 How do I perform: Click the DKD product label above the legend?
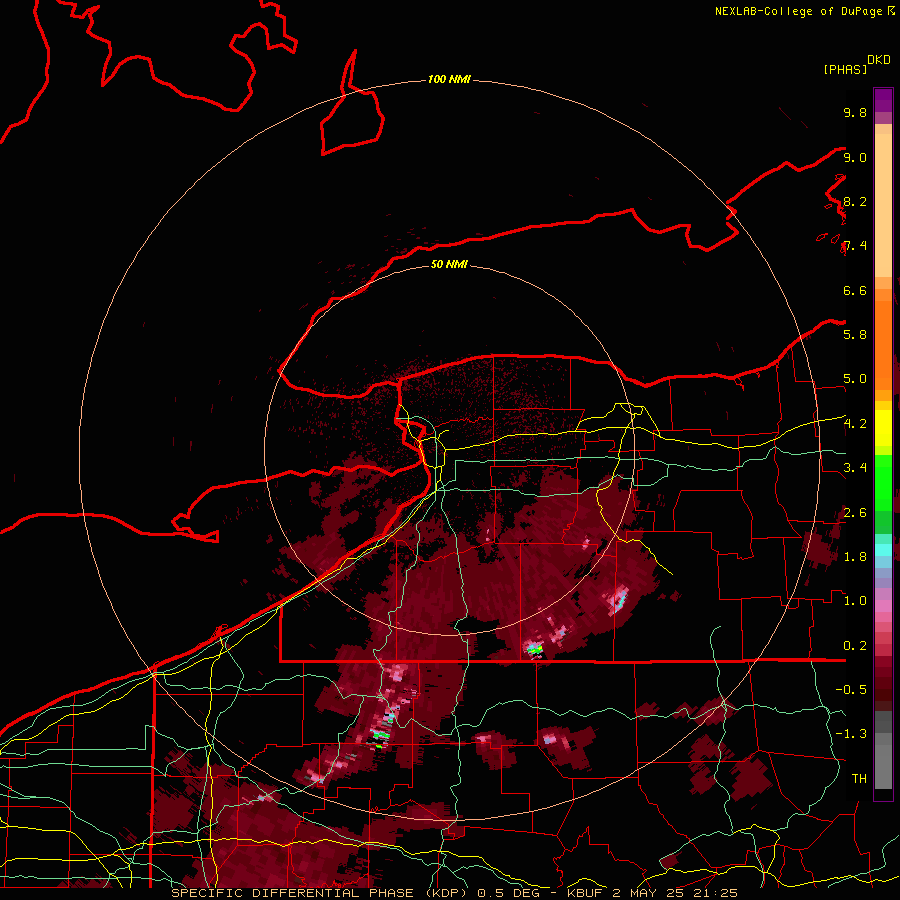[879, 60]
